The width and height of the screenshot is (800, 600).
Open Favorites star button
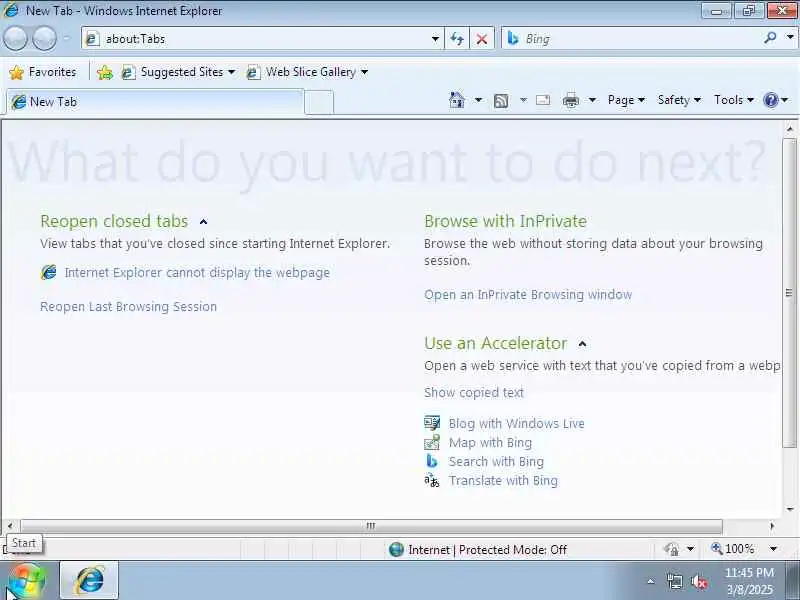pos(43,72)
